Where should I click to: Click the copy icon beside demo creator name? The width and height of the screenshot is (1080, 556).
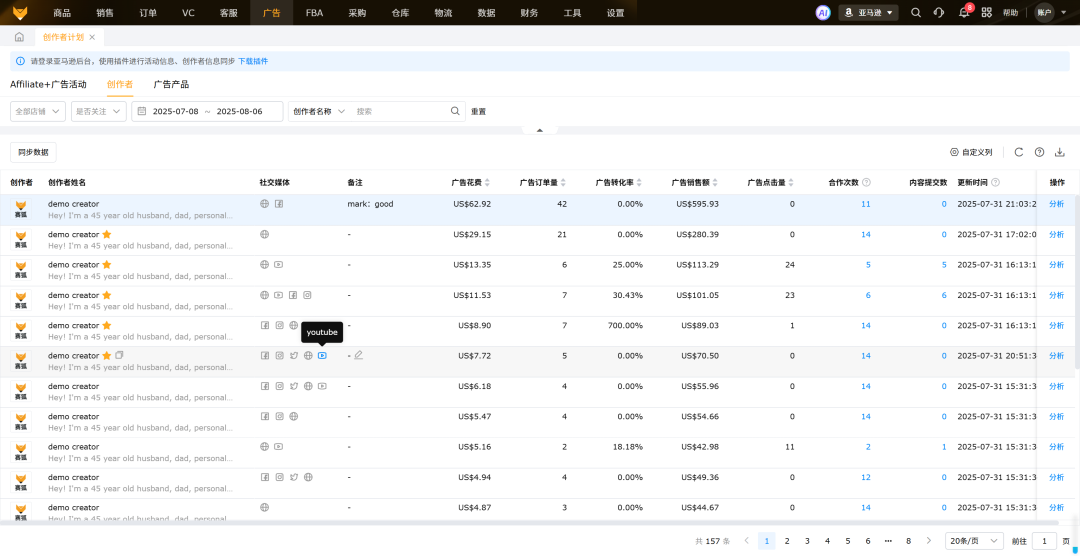point(119,355)
